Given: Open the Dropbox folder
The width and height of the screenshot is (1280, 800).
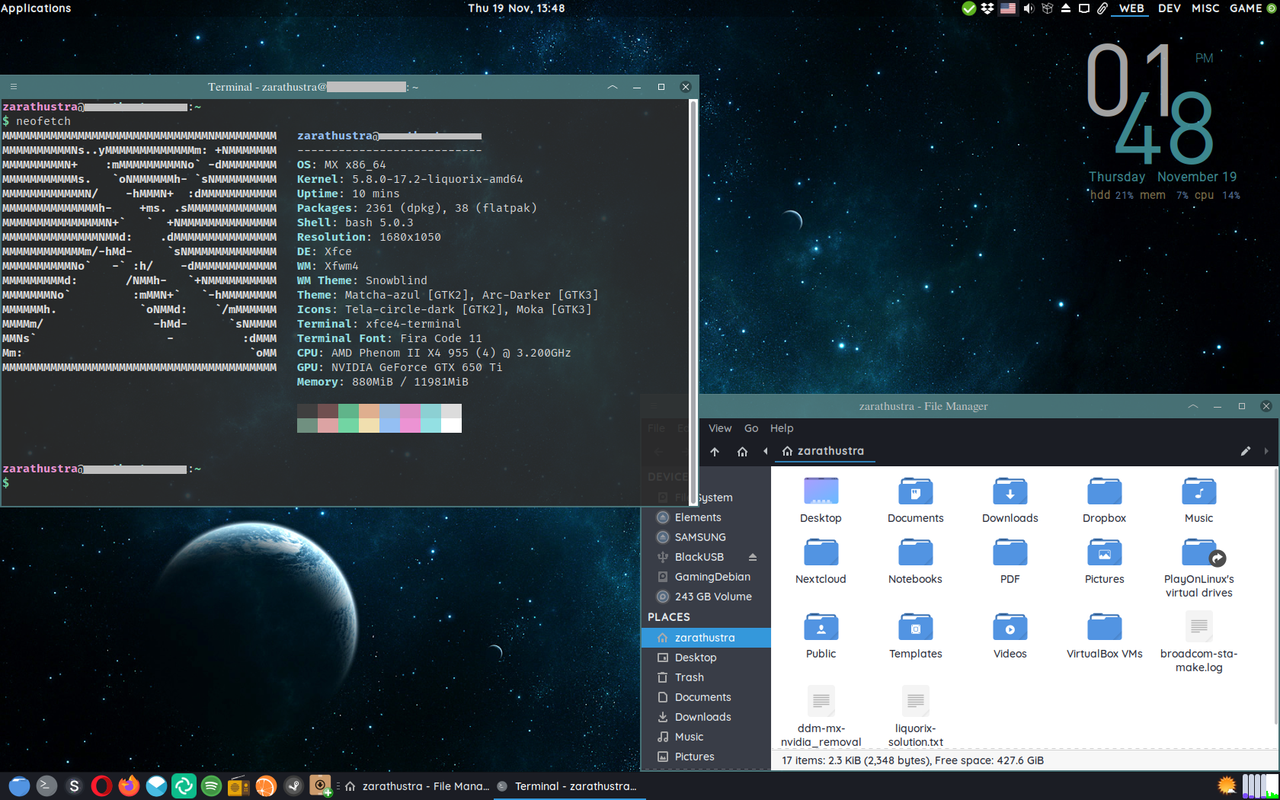Looking at the screenshot, I should [1104, 499].
